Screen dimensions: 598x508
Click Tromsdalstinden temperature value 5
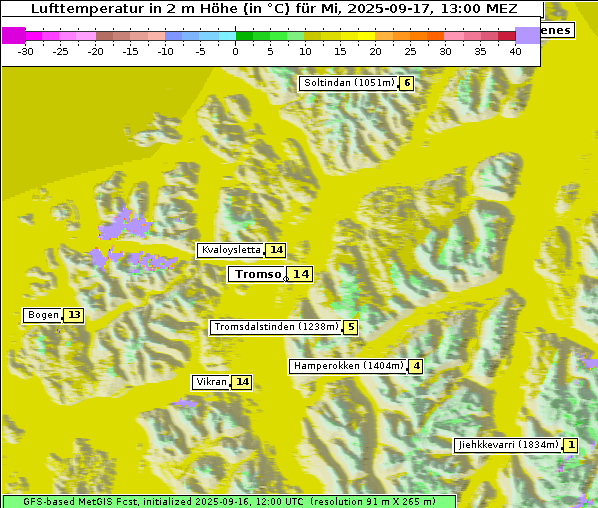pos(351,327)
